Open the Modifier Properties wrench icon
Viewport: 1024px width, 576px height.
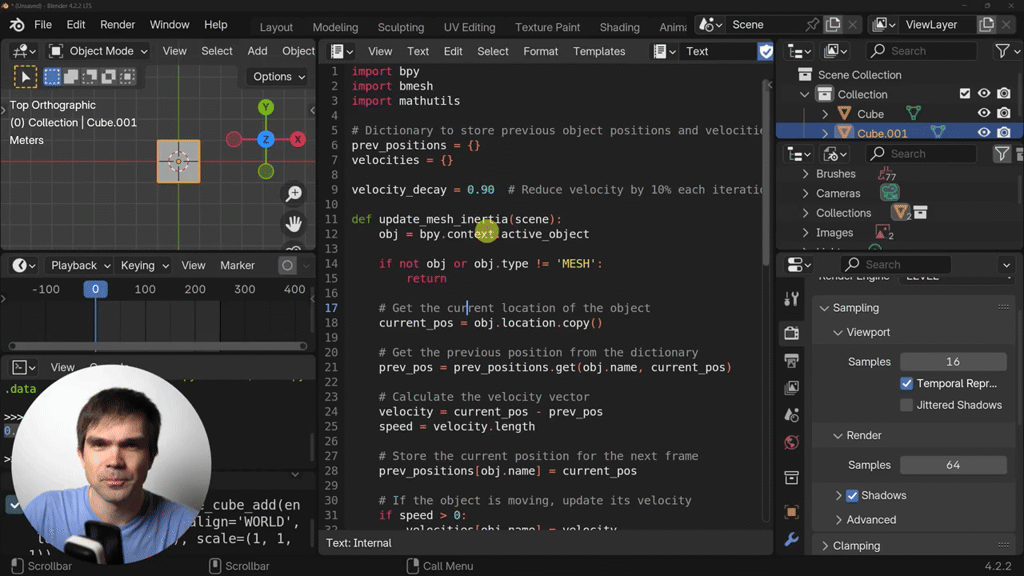coord(791,540)
